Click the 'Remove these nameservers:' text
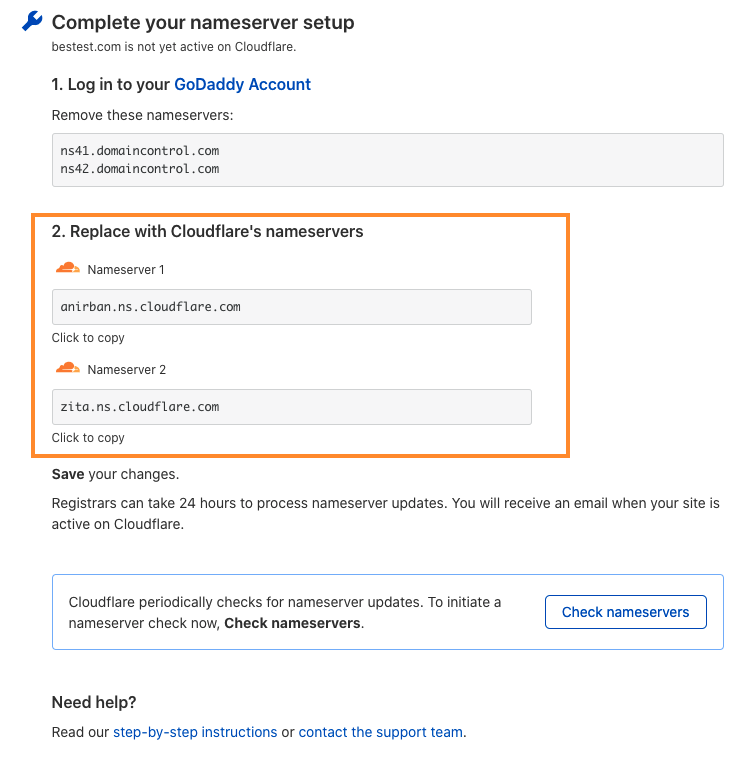Viewport: 748px width, 766px height. tap(142, 115)
